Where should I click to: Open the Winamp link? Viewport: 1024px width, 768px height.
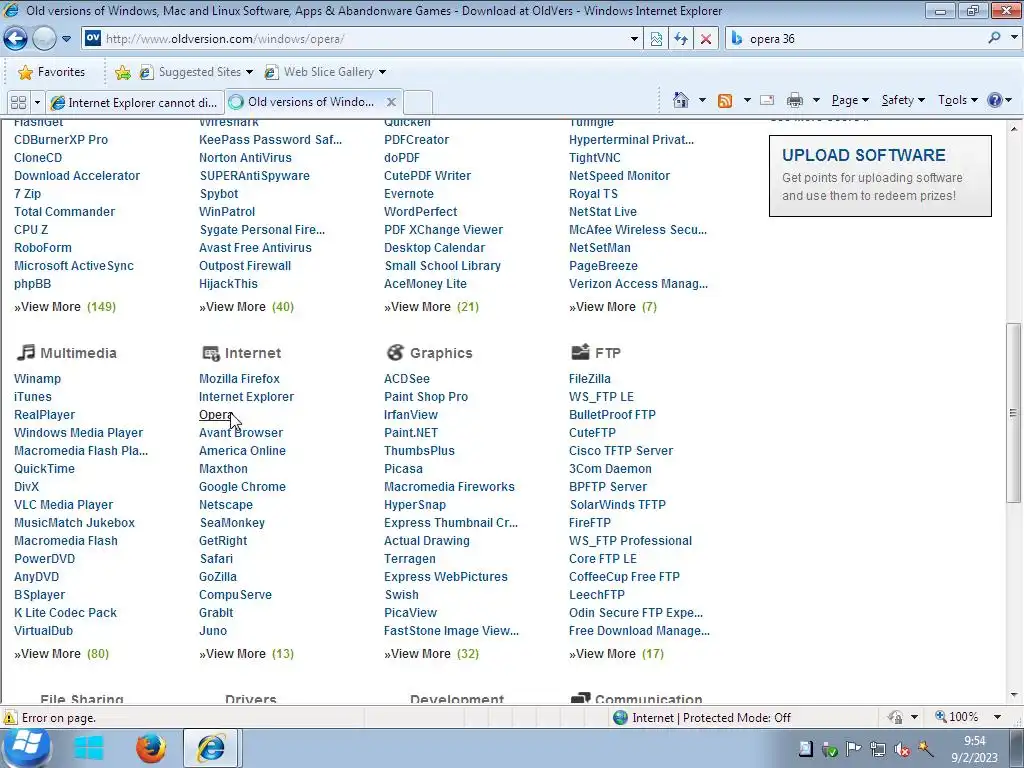(37, 379)
